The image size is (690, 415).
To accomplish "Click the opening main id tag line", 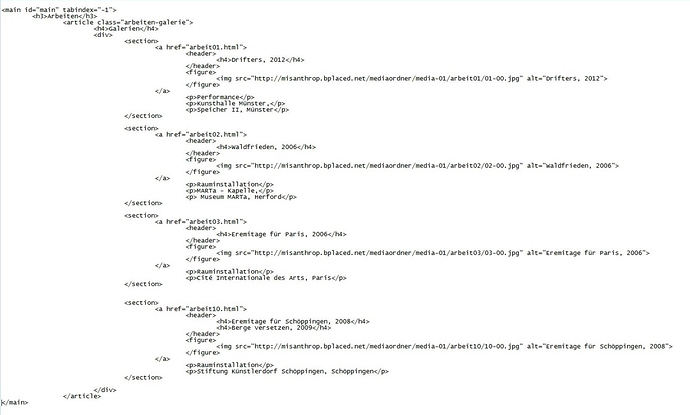I will [59, 10].
